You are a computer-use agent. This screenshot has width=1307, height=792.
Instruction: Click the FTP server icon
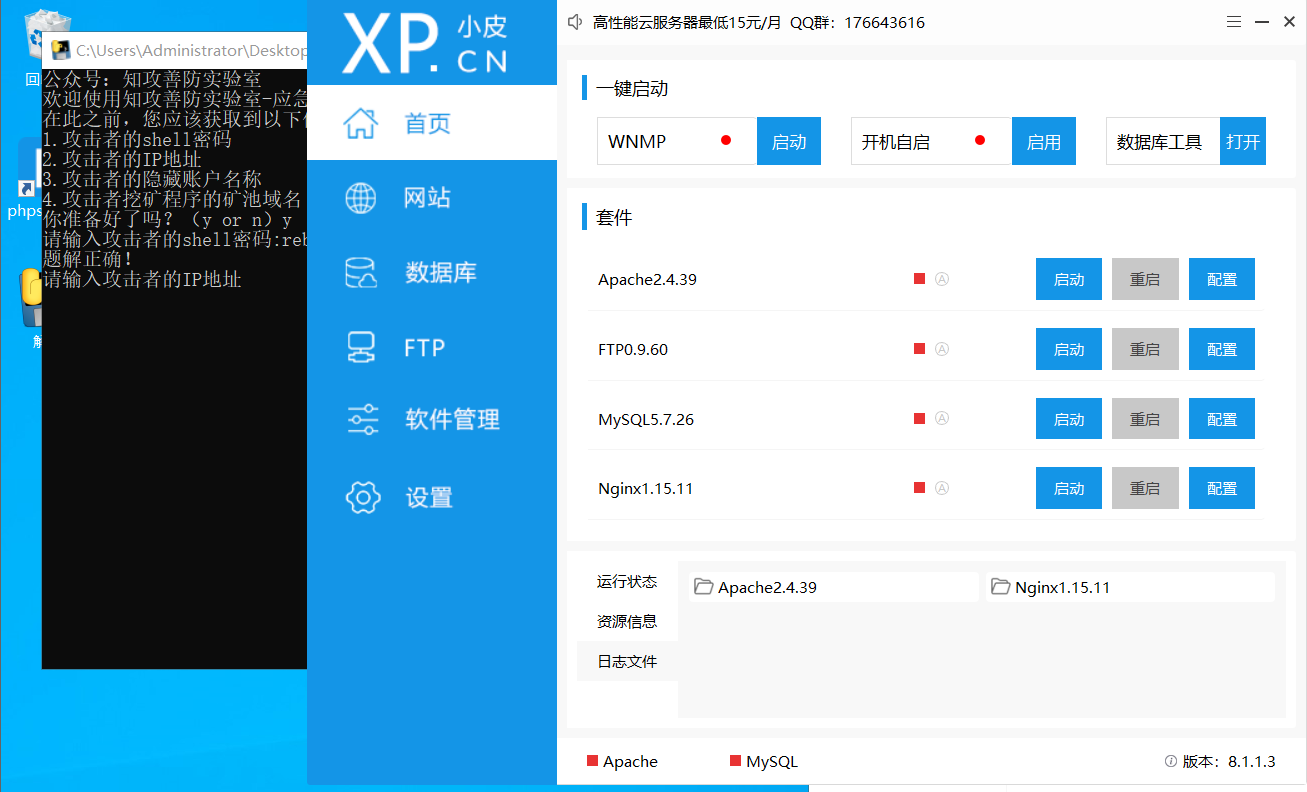361,347
